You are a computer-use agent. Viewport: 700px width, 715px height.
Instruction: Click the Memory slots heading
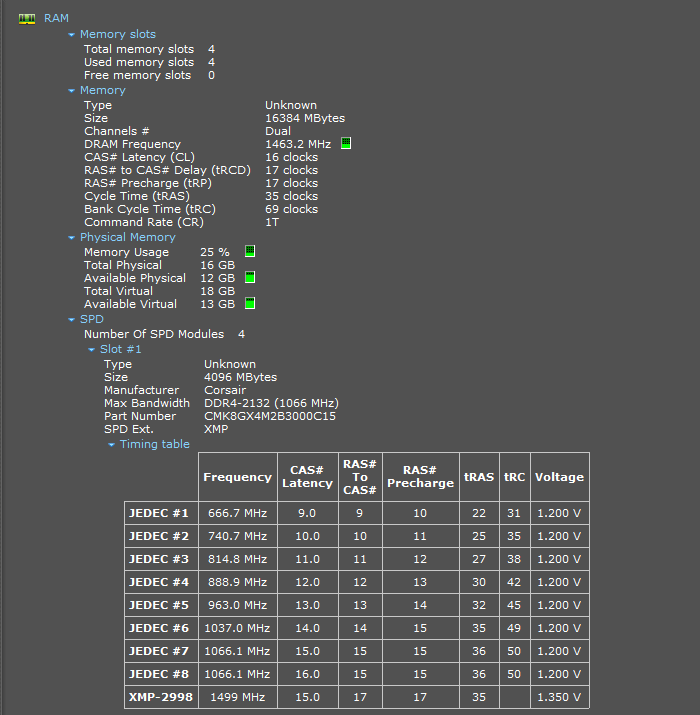point(118,34)
